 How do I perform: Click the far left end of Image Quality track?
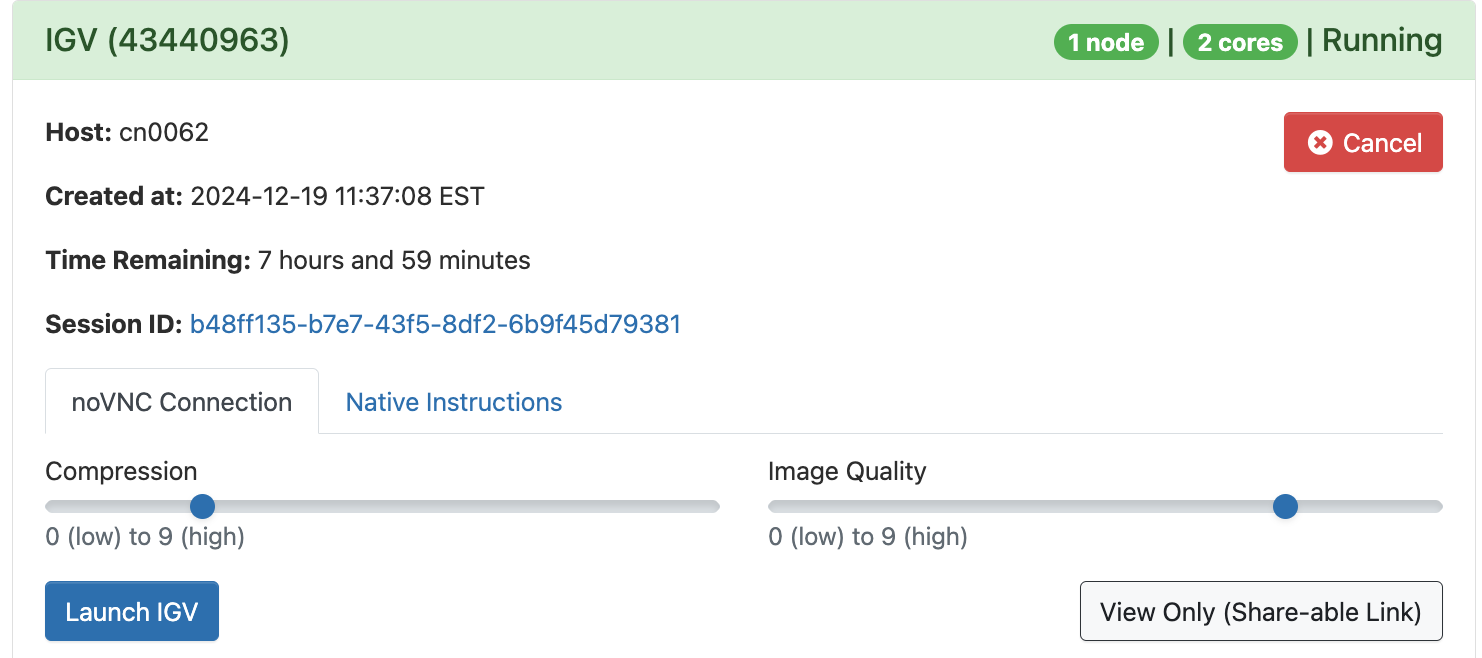tap(774, 506)
